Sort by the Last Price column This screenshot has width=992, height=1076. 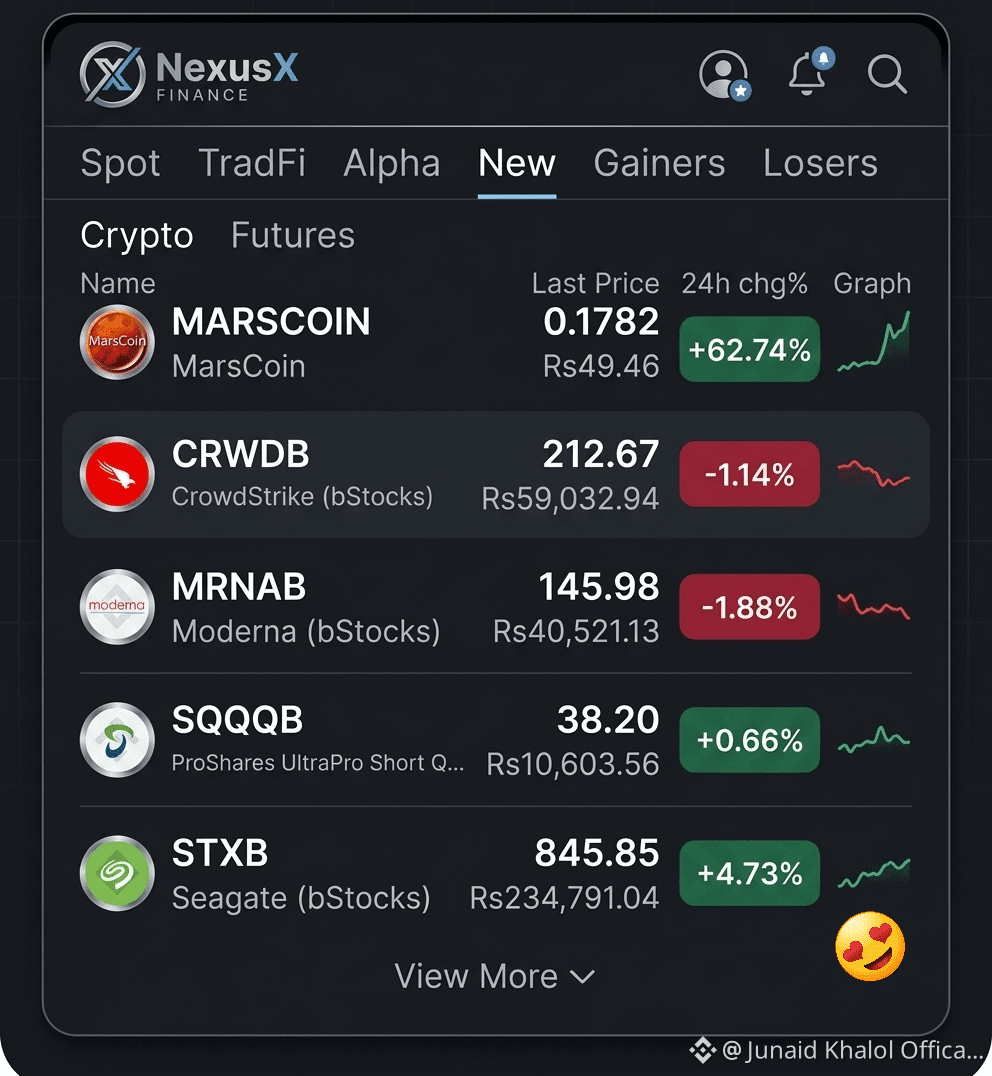tap(595, 283)
